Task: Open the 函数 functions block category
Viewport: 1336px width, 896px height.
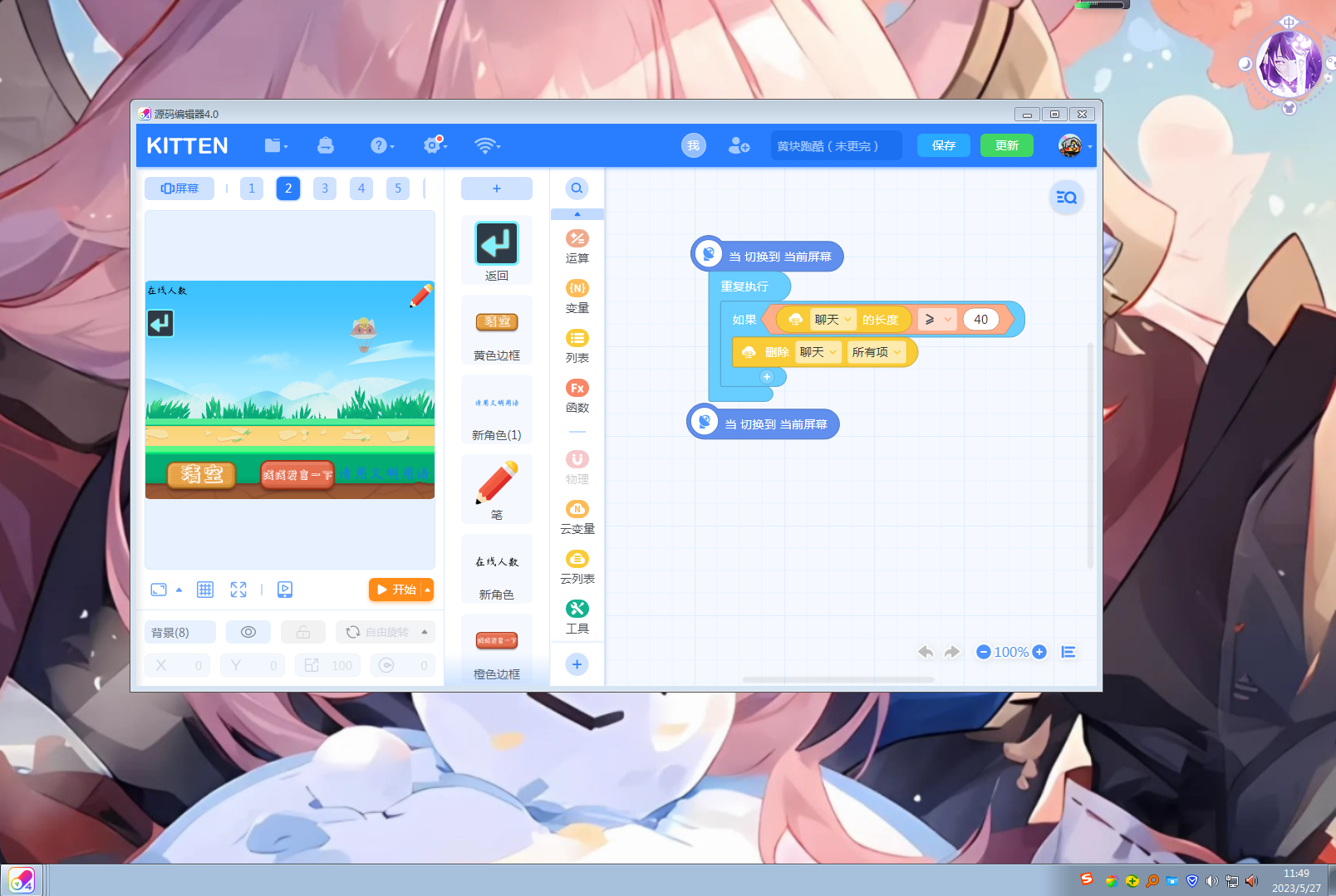Action: tap(577, 396)
